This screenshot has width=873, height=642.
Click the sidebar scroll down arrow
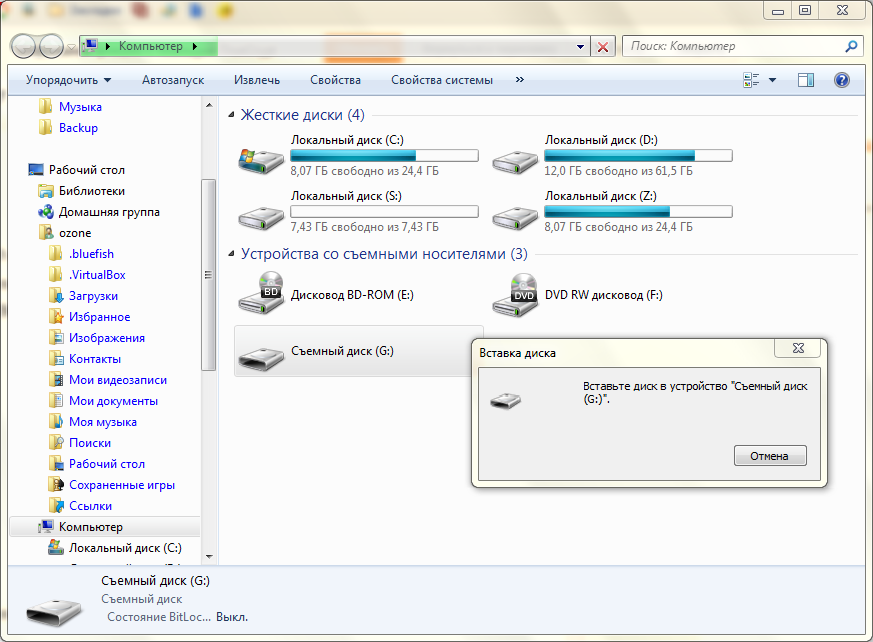(209, 556)
